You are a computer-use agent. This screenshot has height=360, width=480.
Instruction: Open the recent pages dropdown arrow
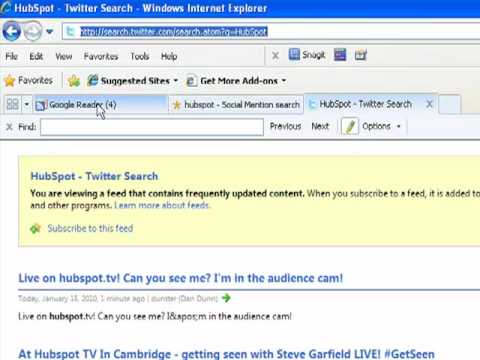point(50,32)
